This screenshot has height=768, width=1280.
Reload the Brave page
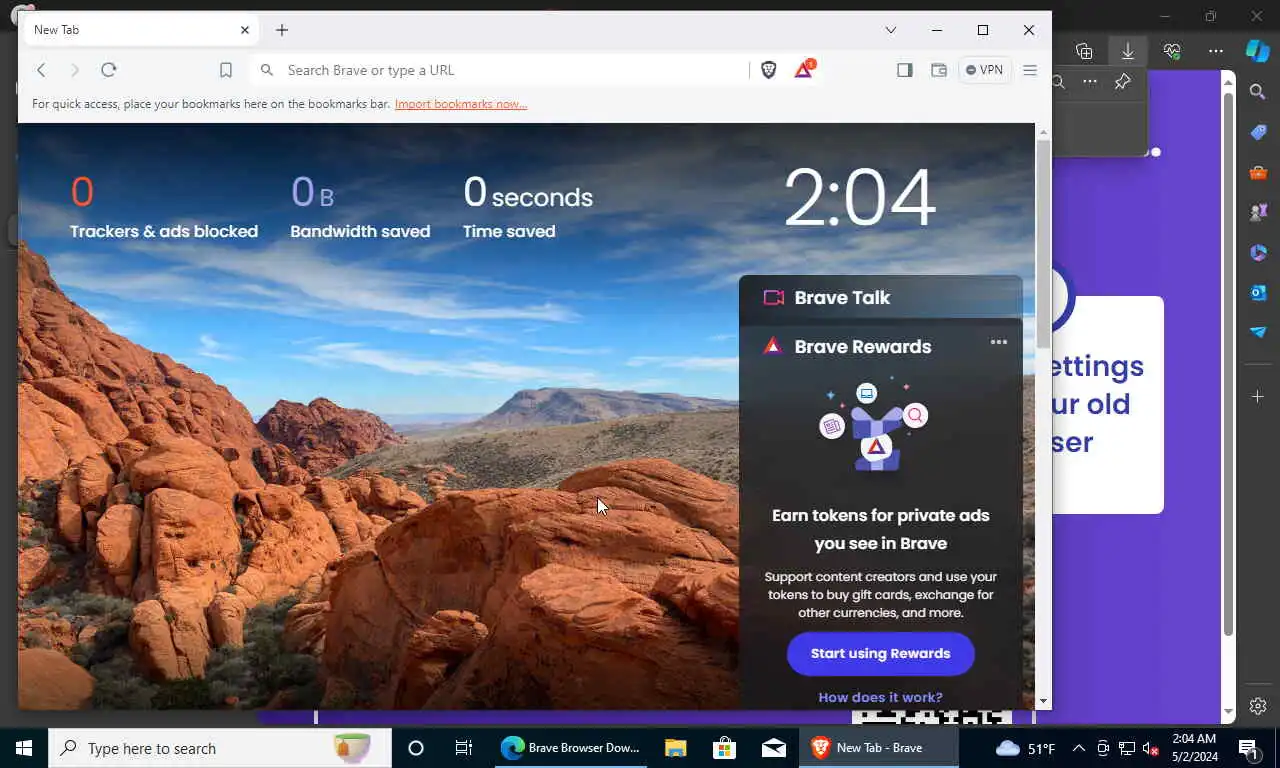pyautogui.click(x=109, y=70)
